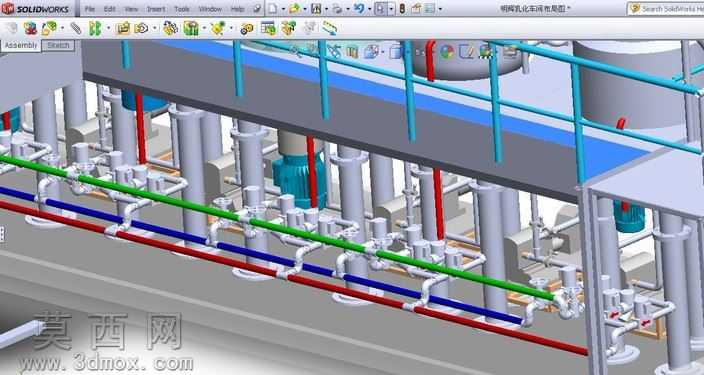Expand the Linear Component Pattern dropdown
The height and width of the screenshot is (375, 704).
pyautogui.click(x=108, y=29)
